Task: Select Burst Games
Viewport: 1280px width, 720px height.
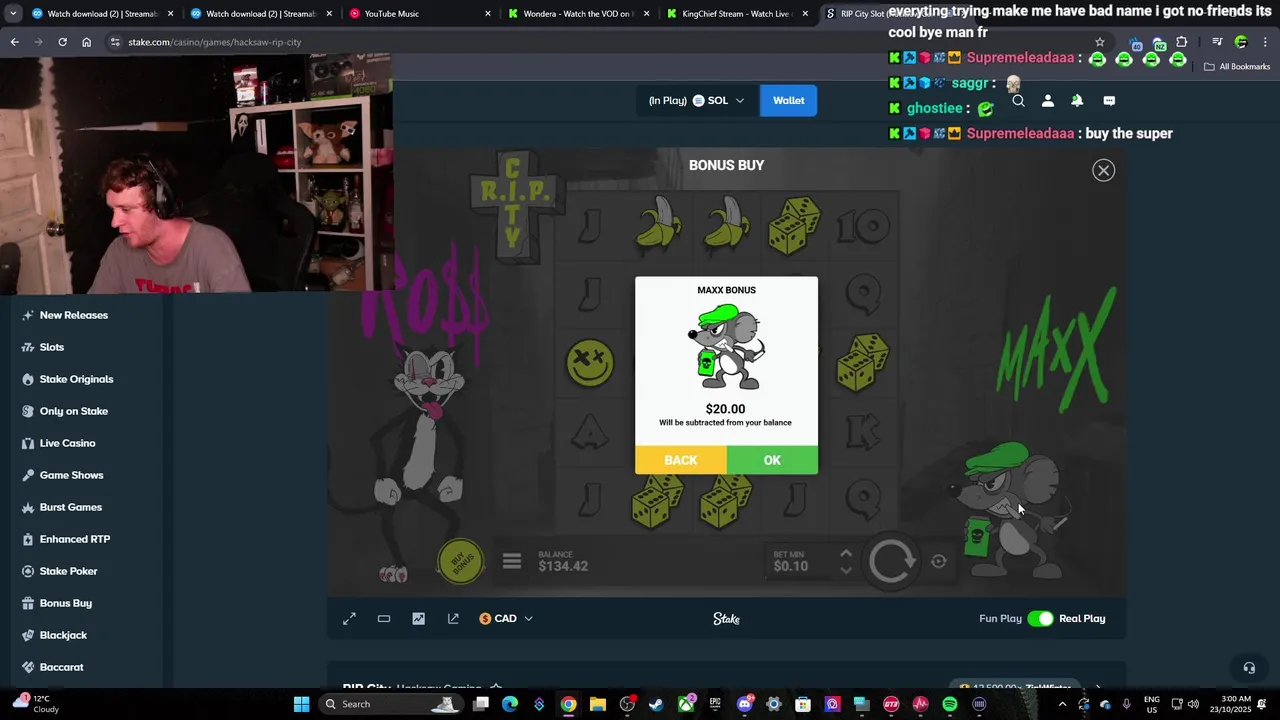Action: 71,507
